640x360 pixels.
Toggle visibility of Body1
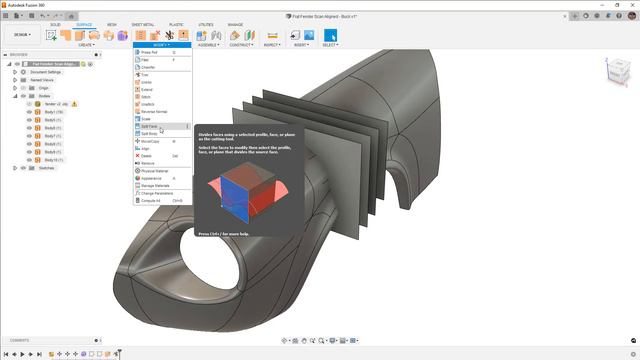[29, 112]
